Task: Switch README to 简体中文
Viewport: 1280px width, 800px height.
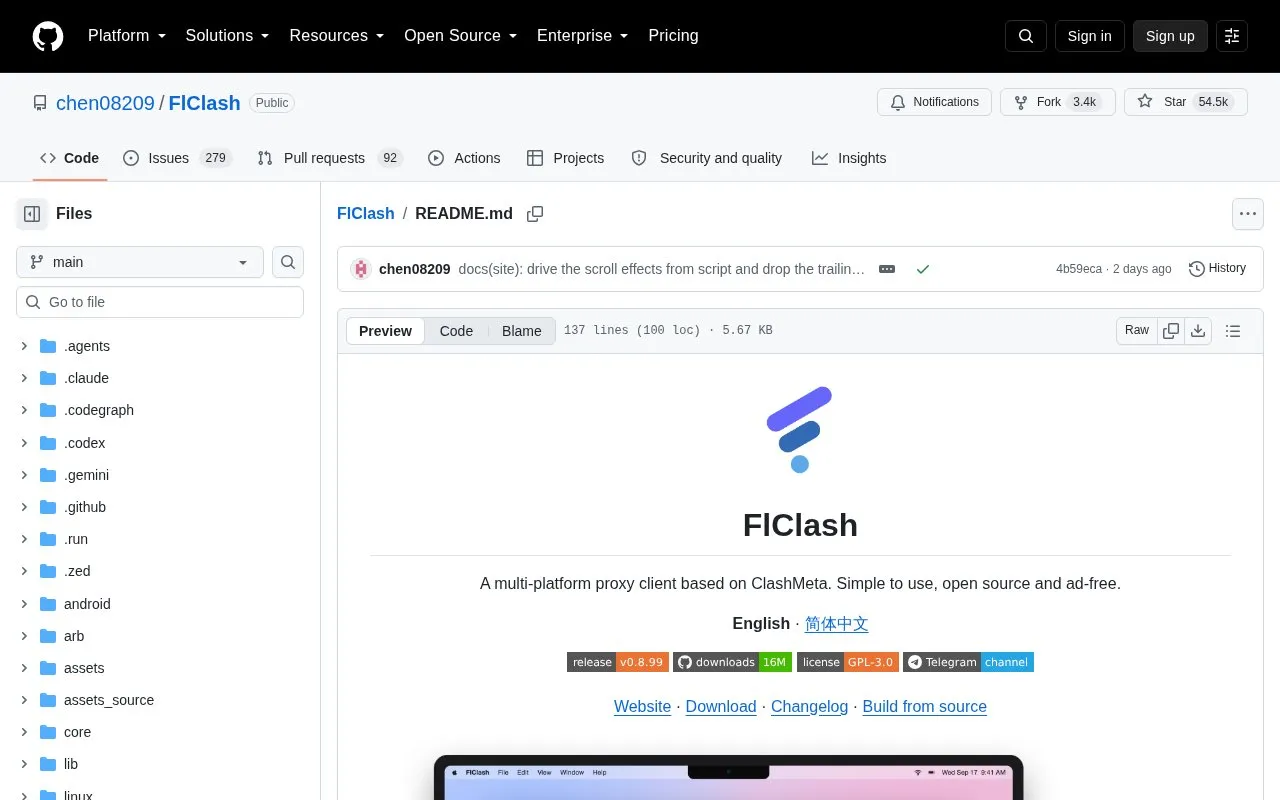Action: pyautogui.click(x=836, y=624)
